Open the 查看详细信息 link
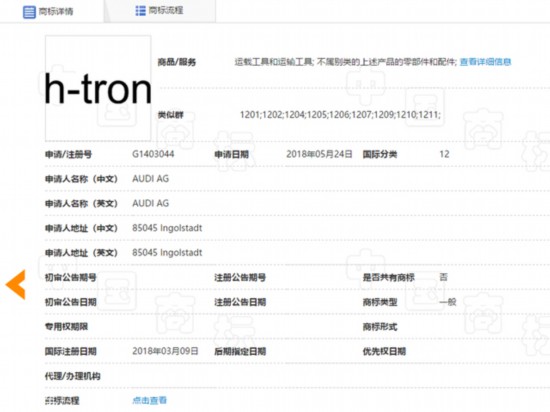The width and height of the screenshot is (550, 412). 485,62
